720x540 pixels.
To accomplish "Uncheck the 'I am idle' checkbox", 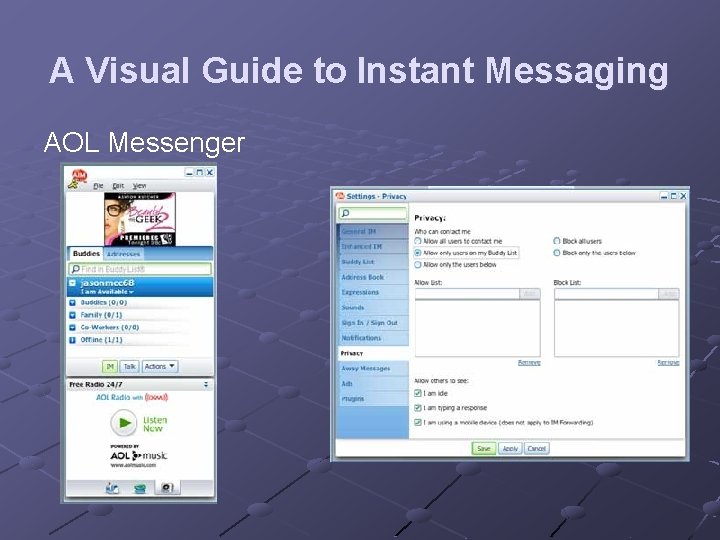I will 418,393.
